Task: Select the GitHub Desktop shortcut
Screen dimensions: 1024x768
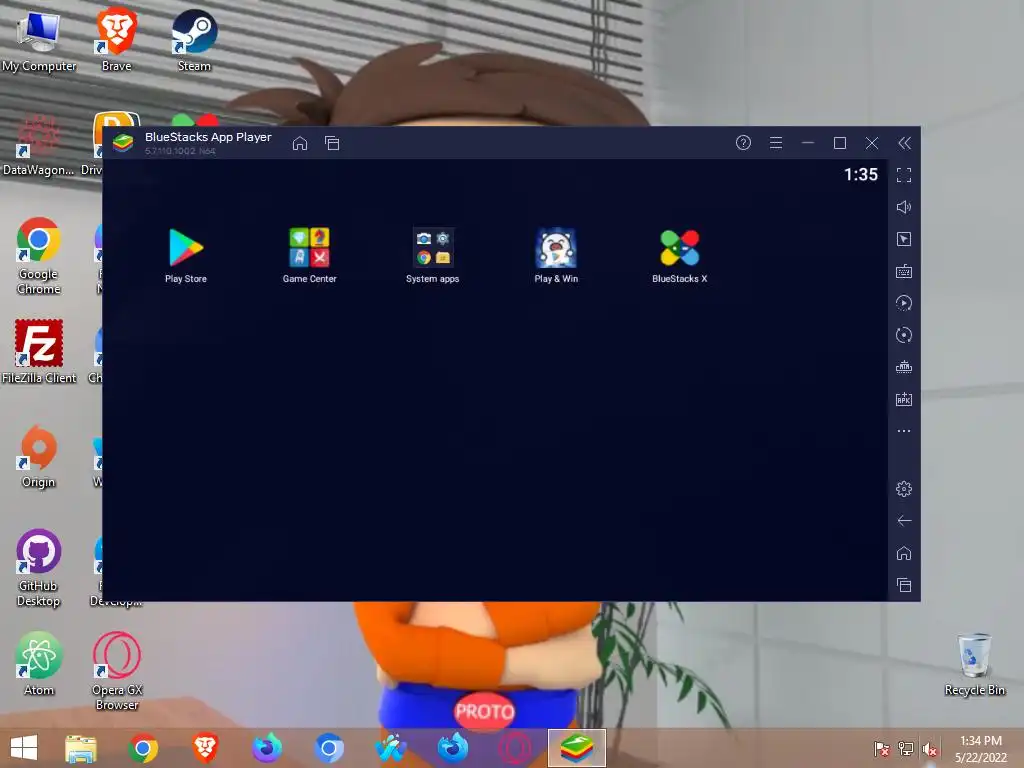Action: pyautogui.click(x=39, y=568)
